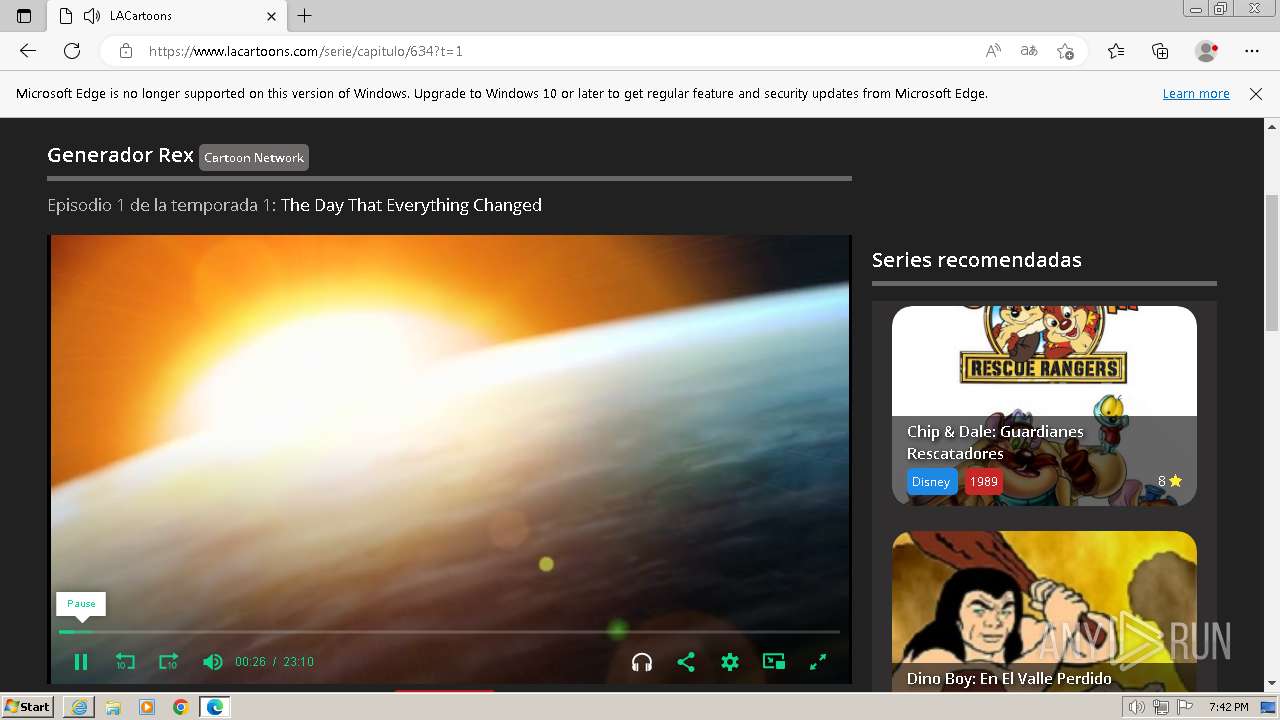
Task: Launch Internet Explorer from taskbar
Action: pos(79,707)
